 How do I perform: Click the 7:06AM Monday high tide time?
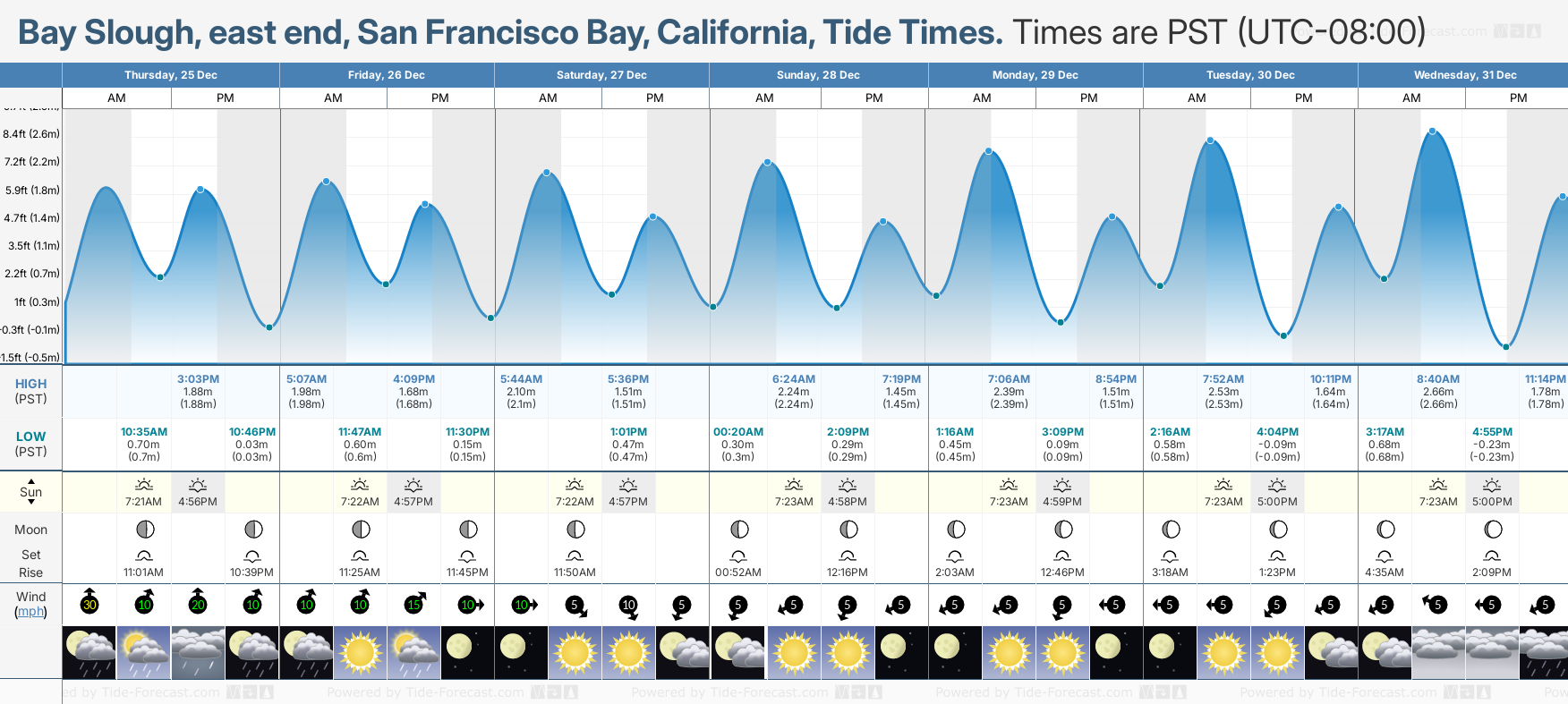click(x=1009, y=379)
